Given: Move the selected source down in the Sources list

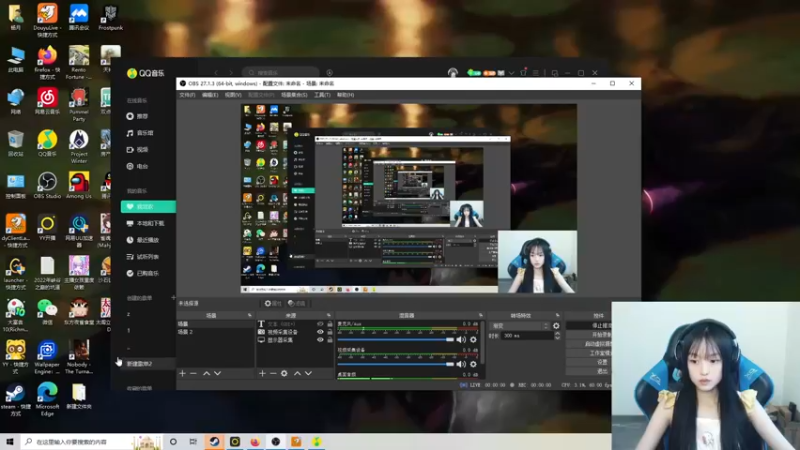Looking at the screenshot, I should [308, 373].
